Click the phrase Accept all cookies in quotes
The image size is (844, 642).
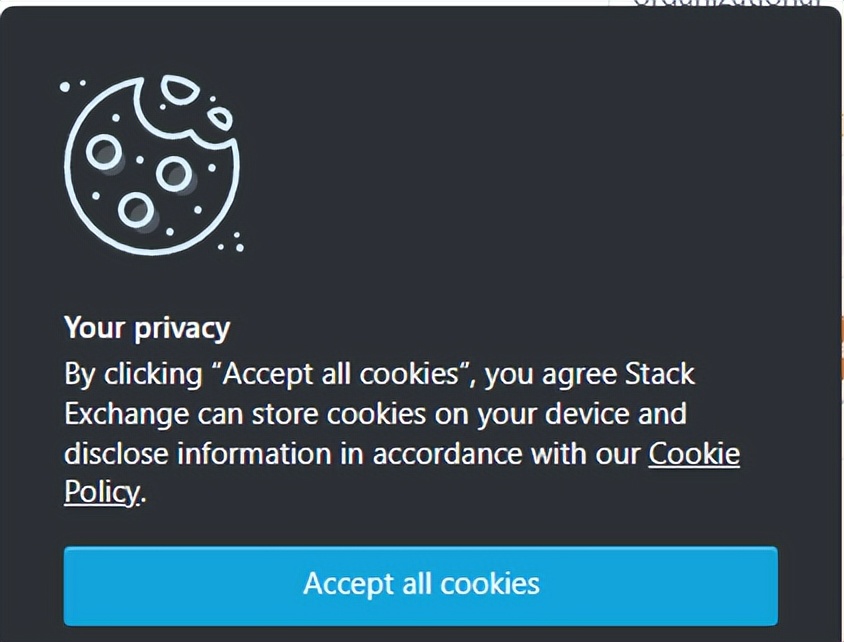[339, 373]
